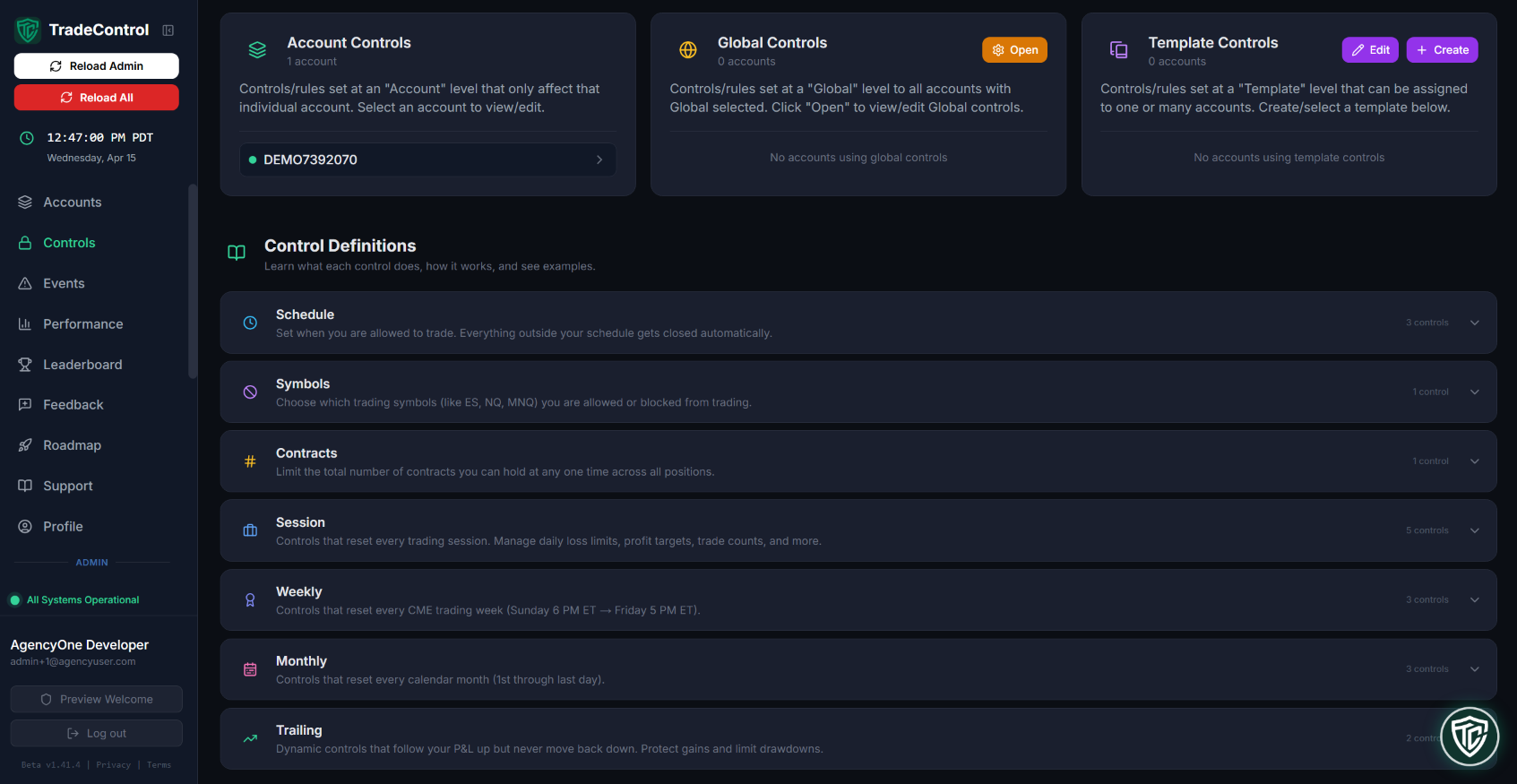
Task: Open the Privacy link in the footer
Action: click(x=114, y=765)
